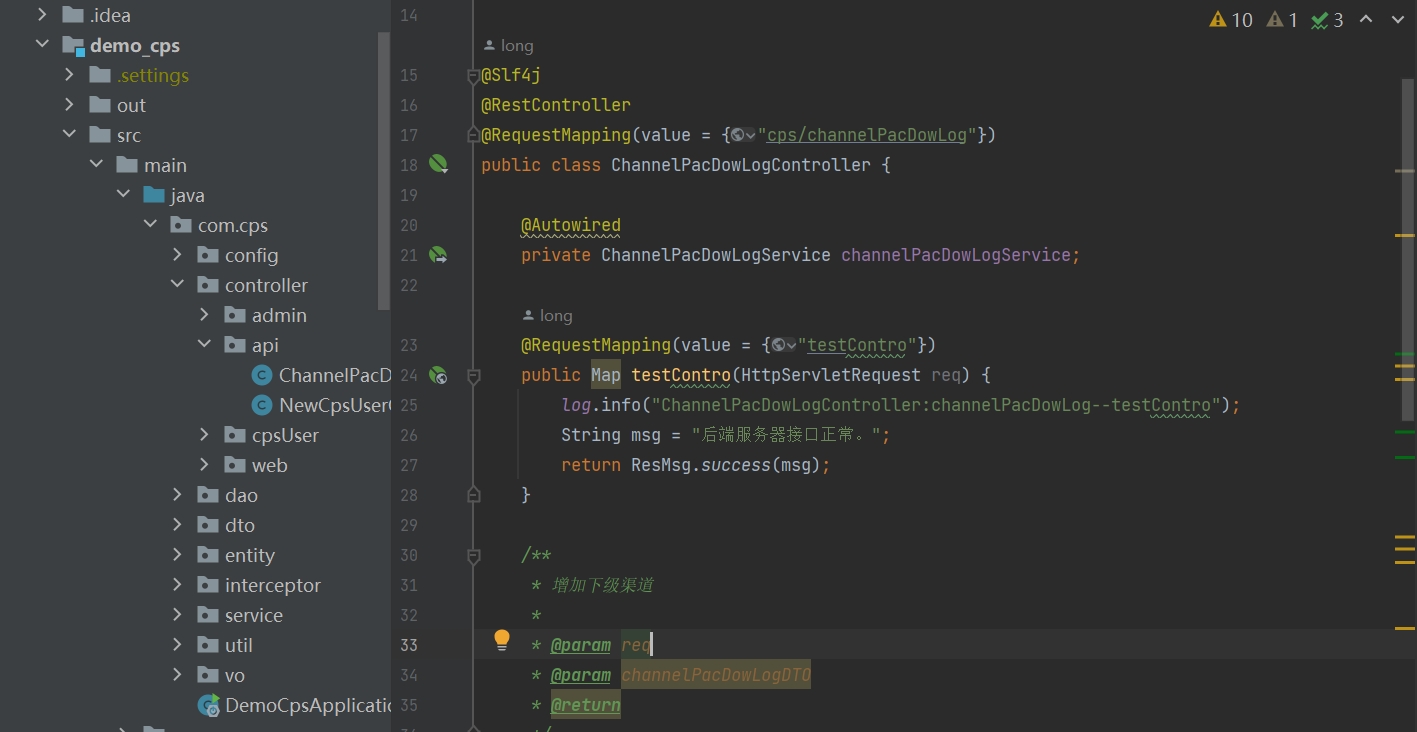Collapse the controller package
Screen dimensions: 1417x732
[177, 285]
